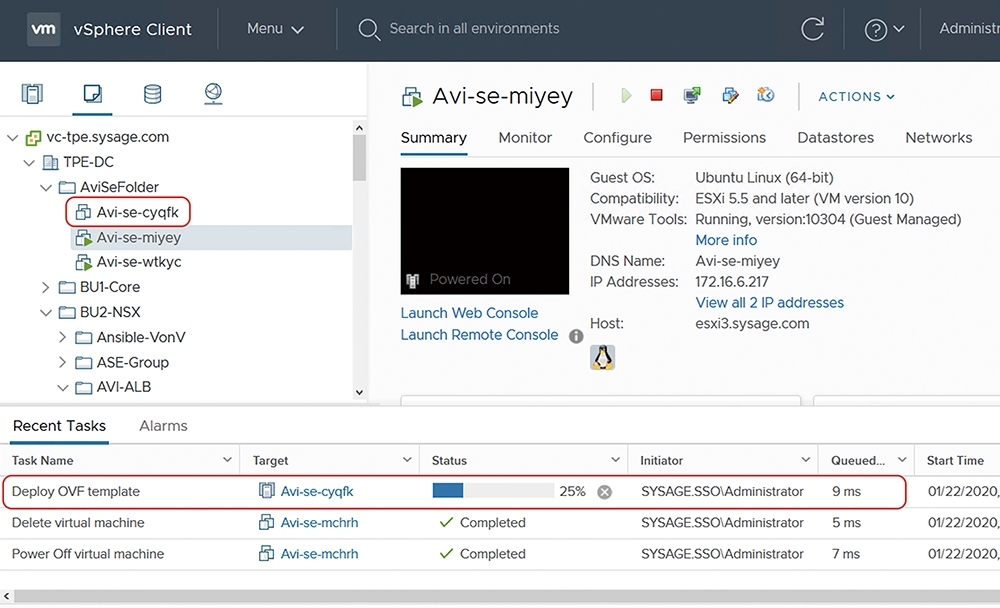This screenshot has height=608, width=1000.
Task: Open the Target column filter dropdown
Action: click(407, 460)
